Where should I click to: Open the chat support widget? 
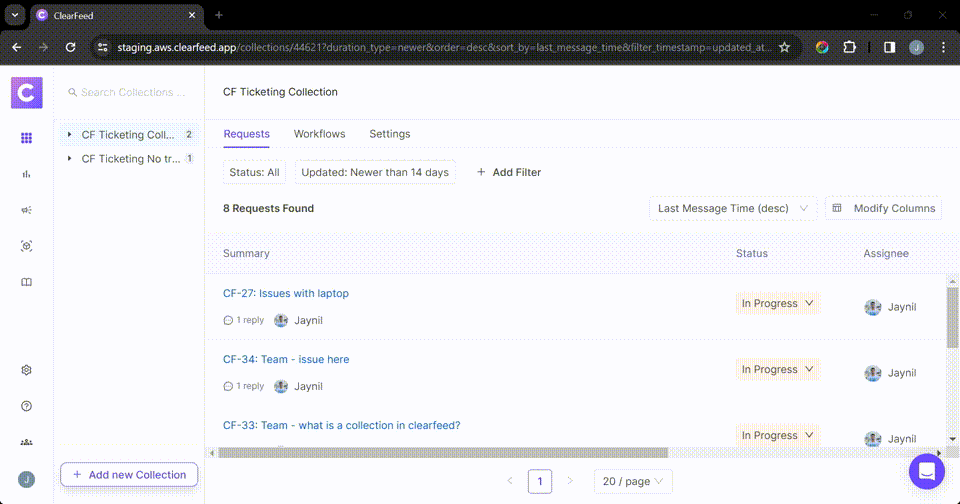click(x=926, y=471)
